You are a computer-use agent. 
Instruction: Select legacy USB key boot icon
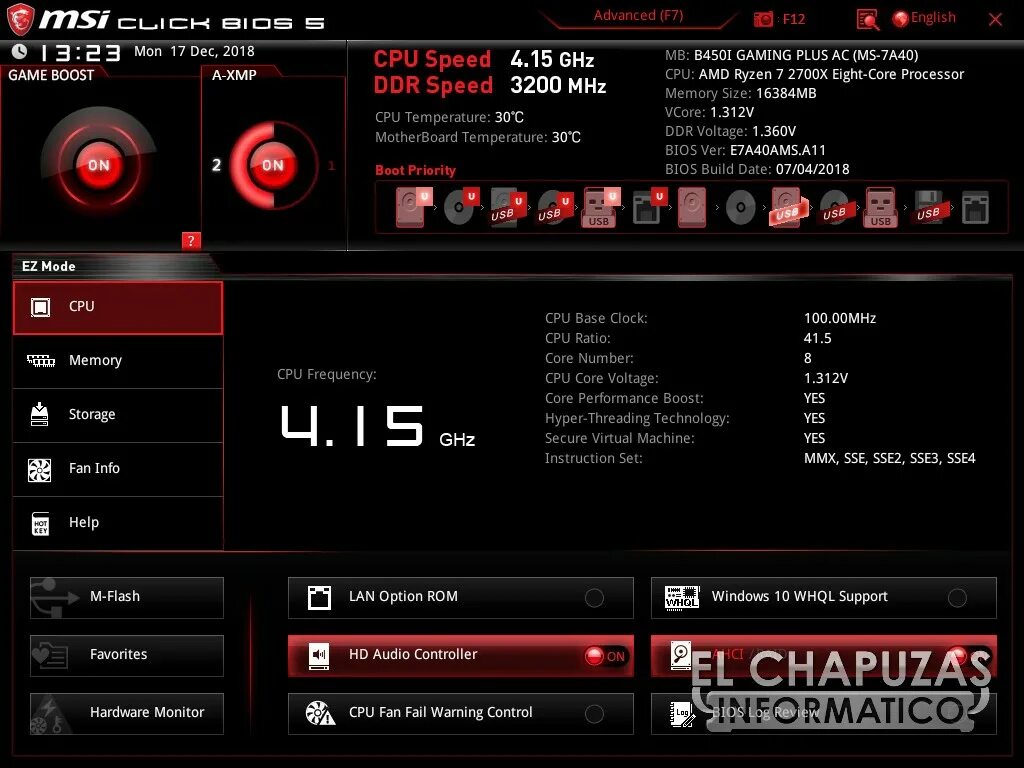(x=881, y=208)
